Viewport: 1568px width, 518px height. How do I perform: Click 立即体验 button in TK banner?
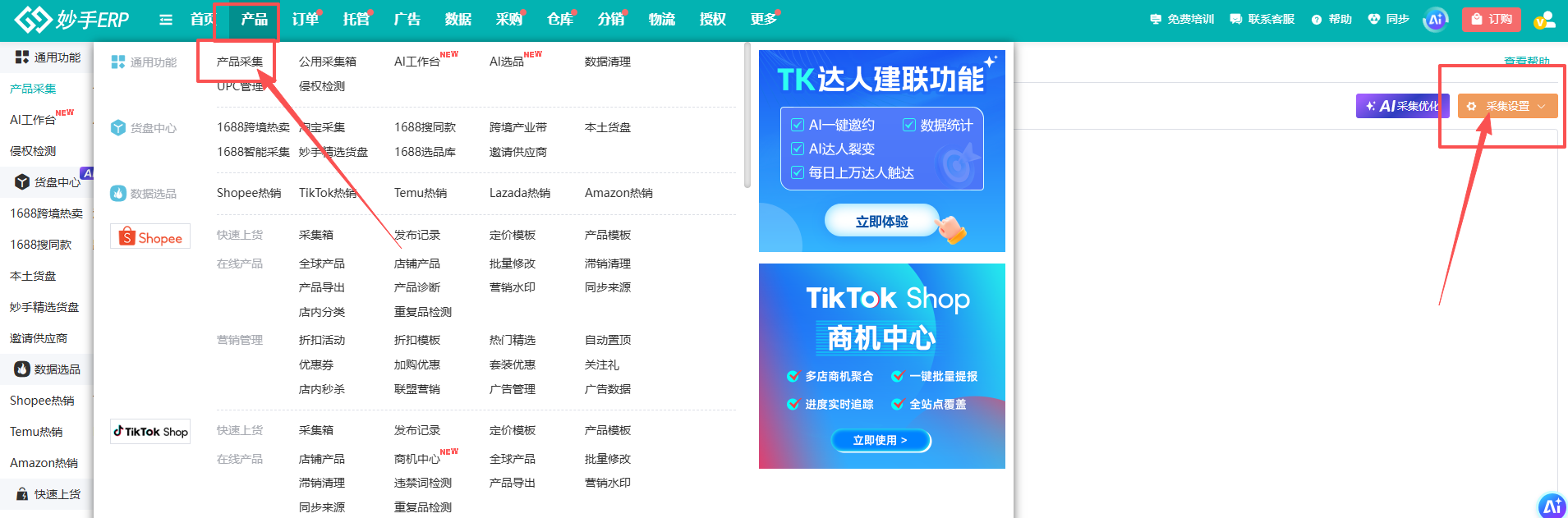click(x=882, y=221)
